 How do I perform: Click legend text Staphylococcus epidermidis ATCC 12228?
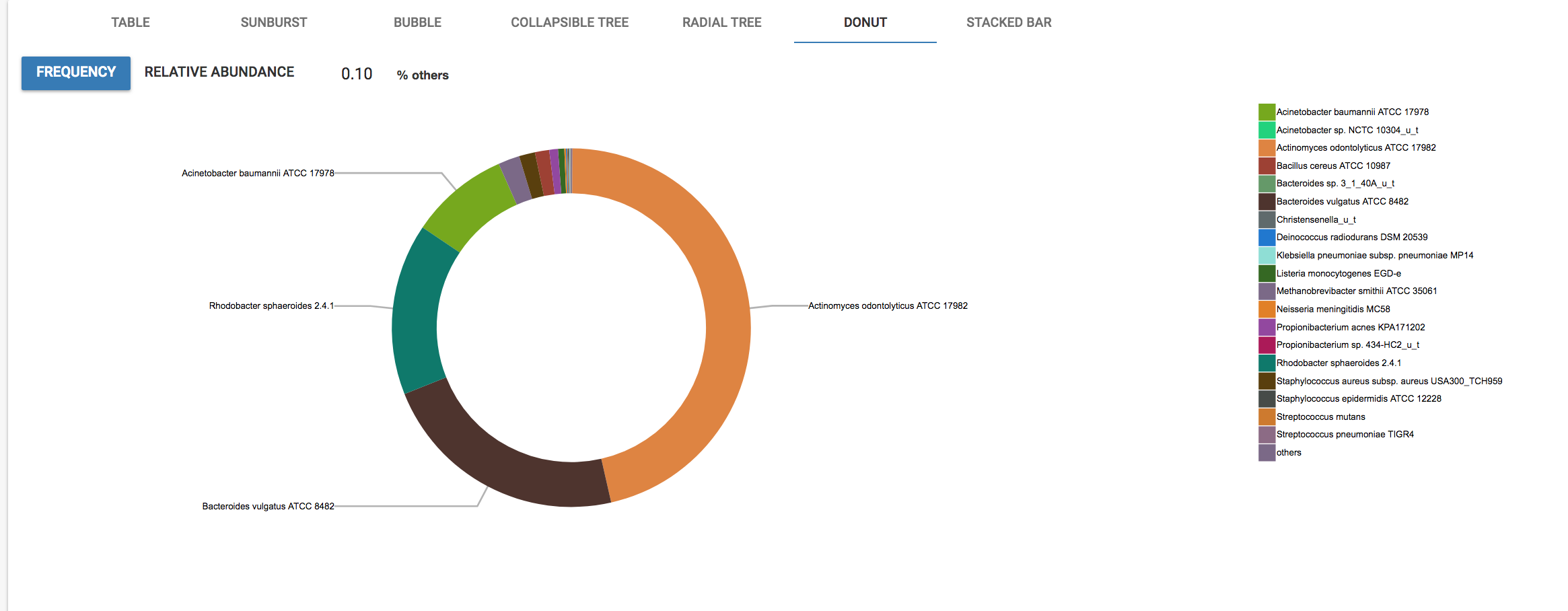pyautogui.click(x=1359, y=398)
